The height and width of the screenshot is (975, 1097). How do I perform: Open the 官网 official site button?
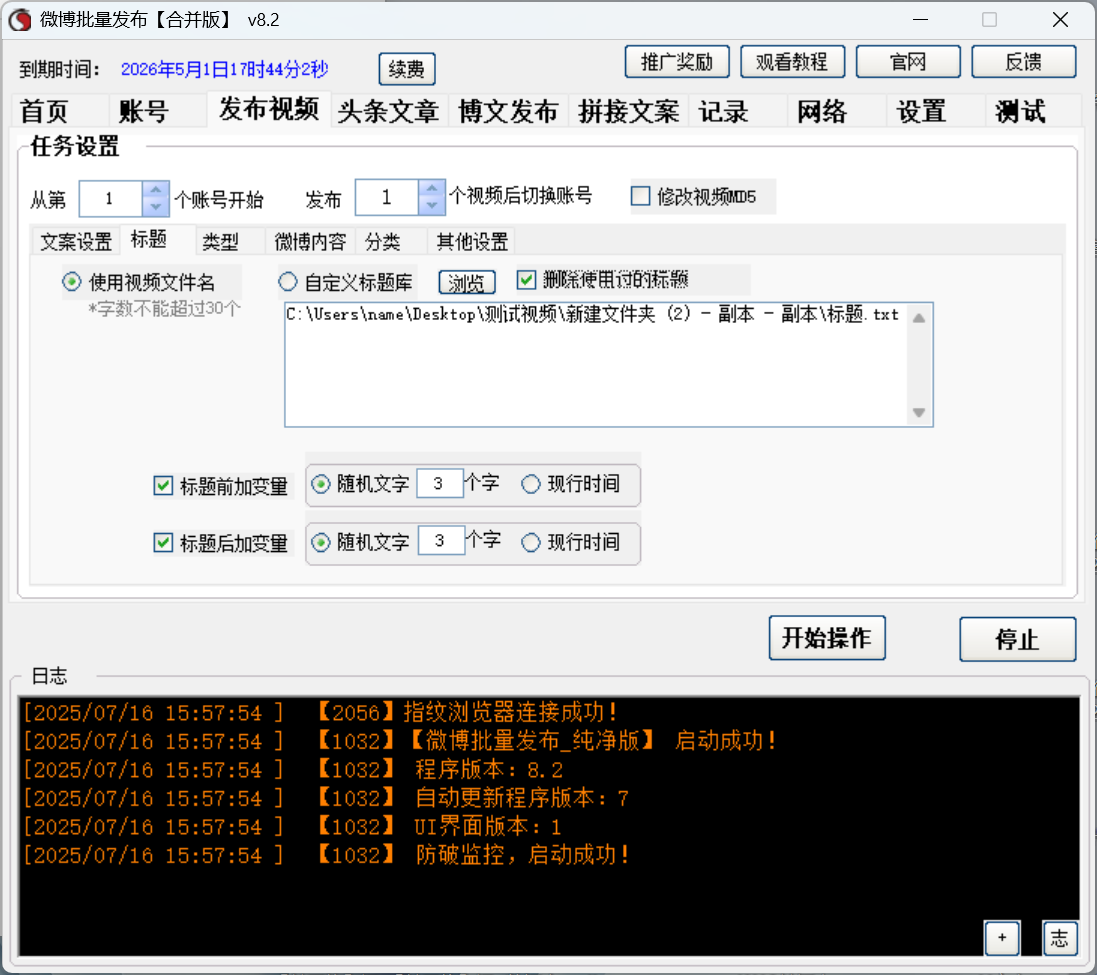pyautogui.click(x=907, y=62)
